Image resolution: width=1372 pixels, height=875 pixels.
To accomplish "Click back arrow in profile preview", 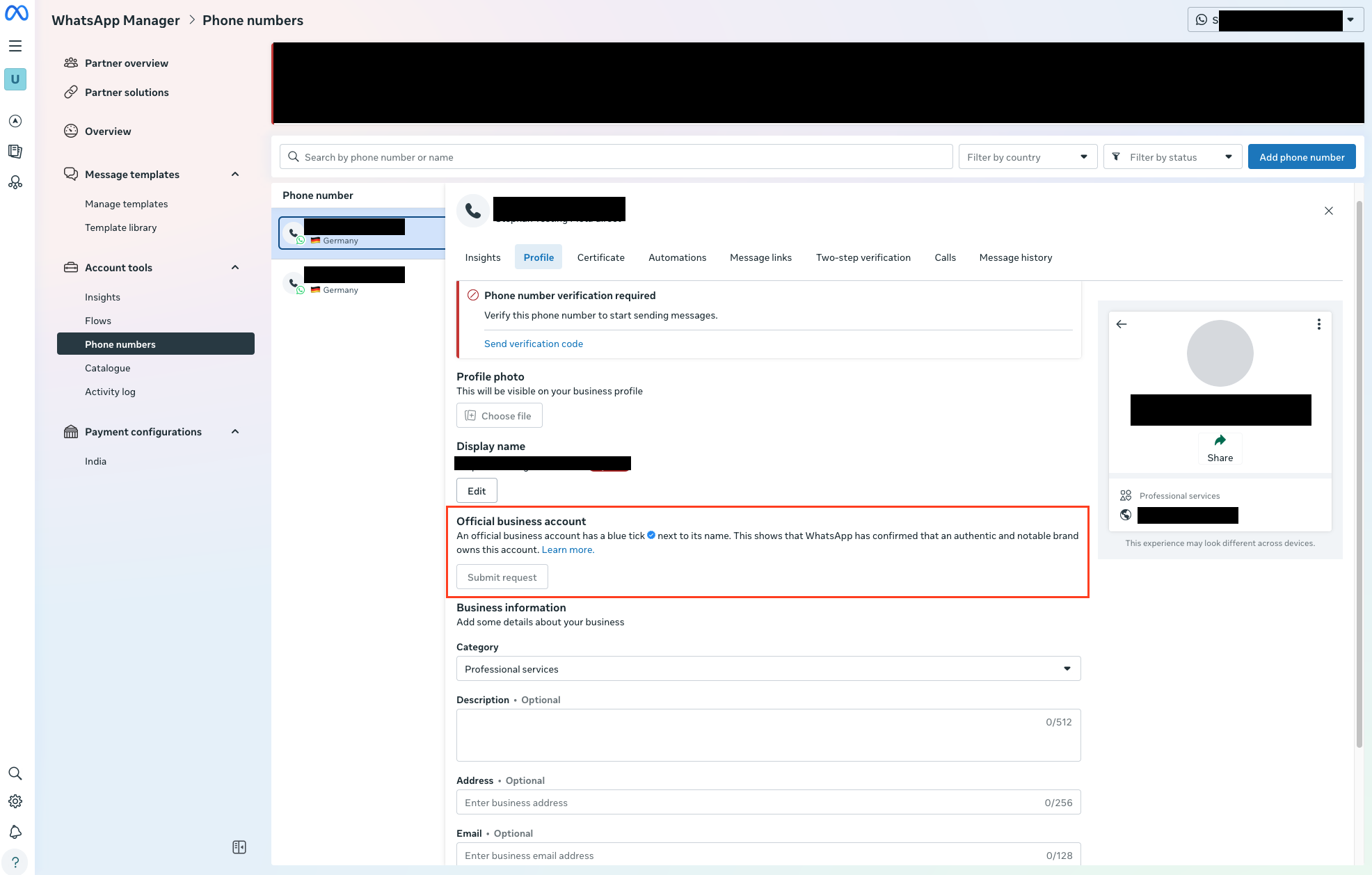I will click(1122, 324).
